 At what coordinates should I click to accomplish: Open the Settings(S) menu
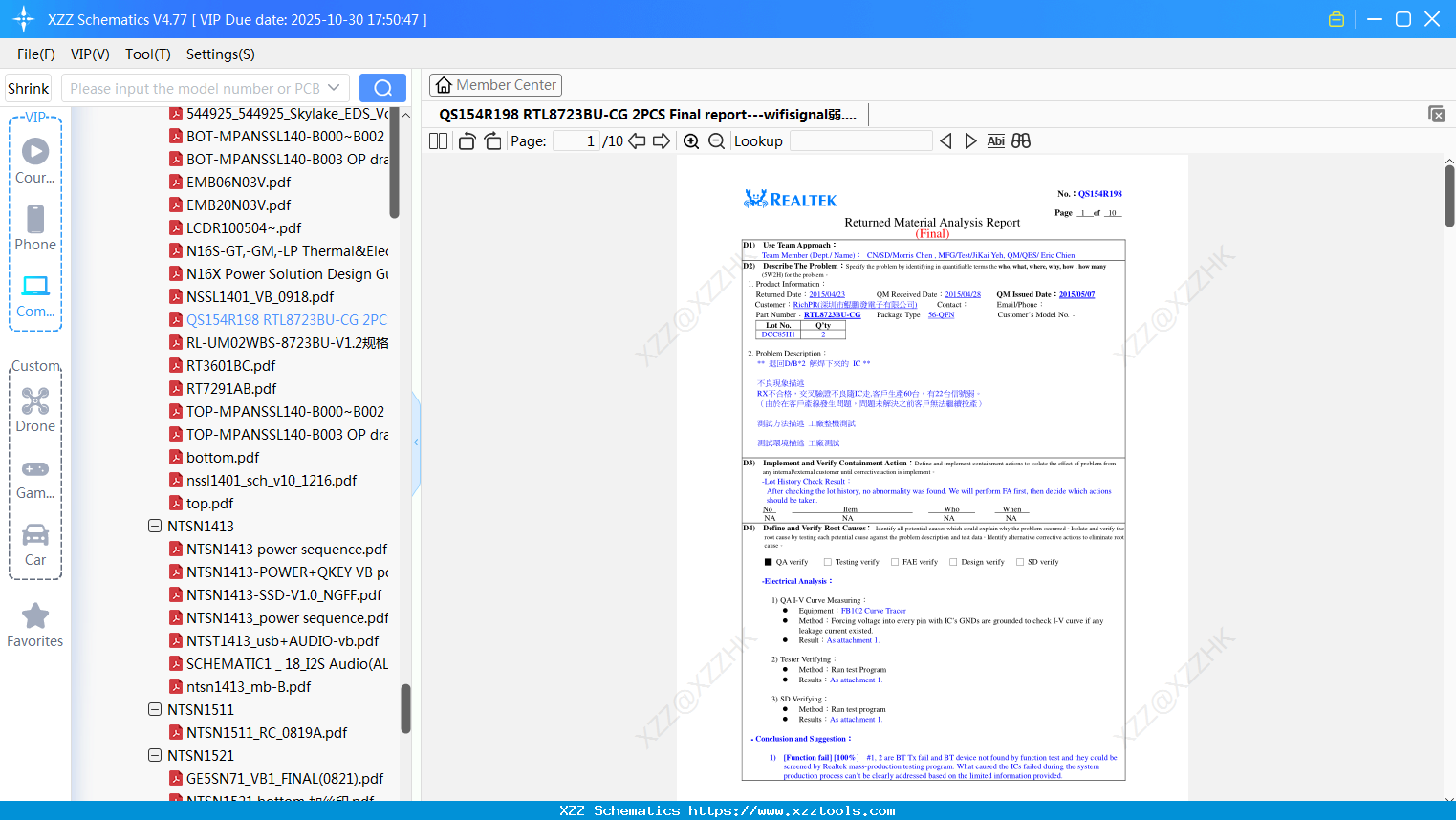pos(221,54)
